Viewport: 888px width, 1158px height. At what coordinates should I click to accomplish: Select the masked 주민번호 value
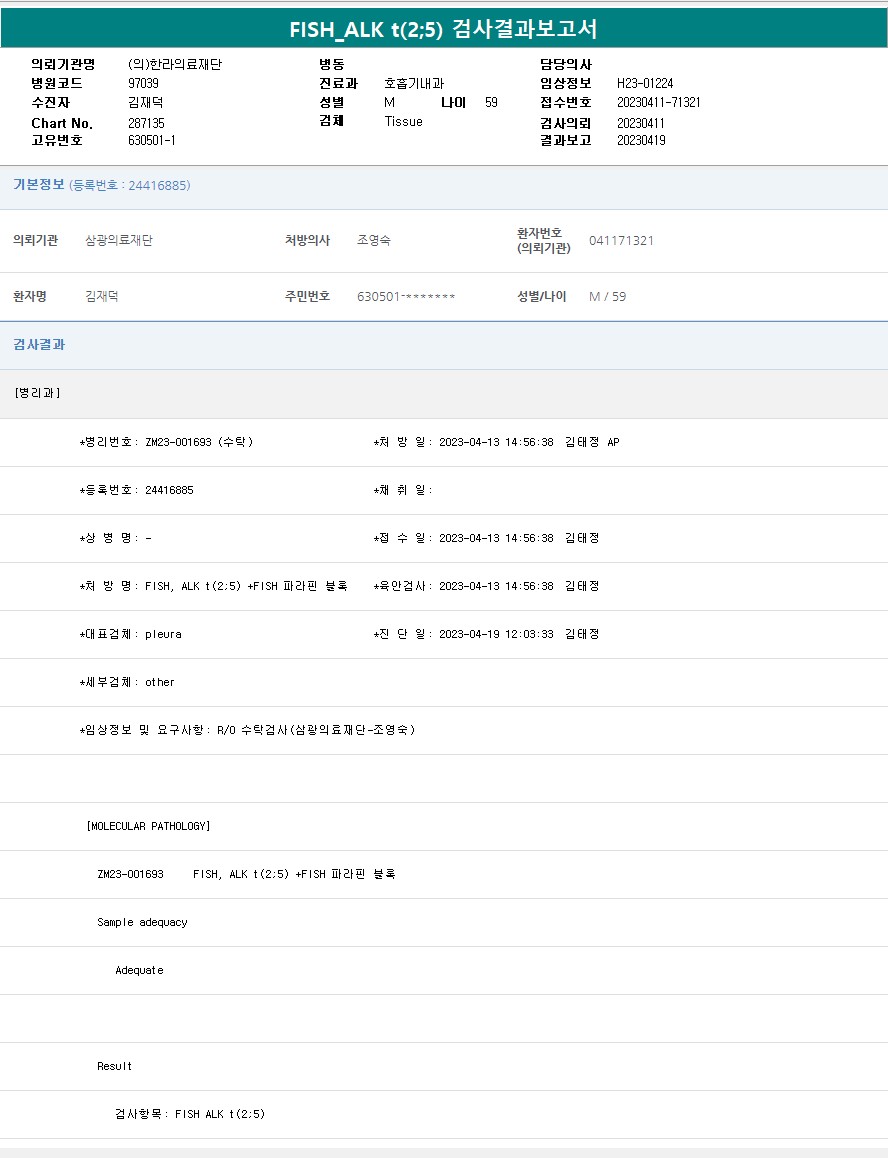coord(406,297)
